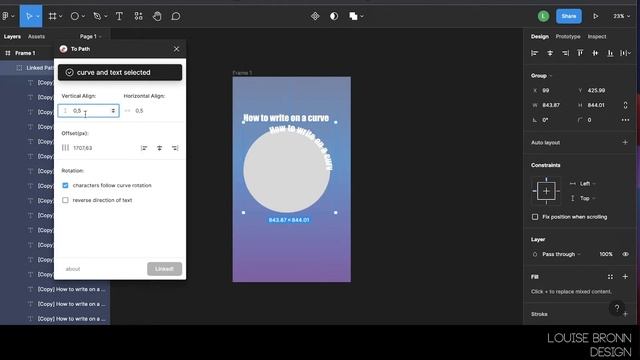Open the help question mark button
Image resolution: width=640 pixels, height=360 pixels.
(617, 308)
